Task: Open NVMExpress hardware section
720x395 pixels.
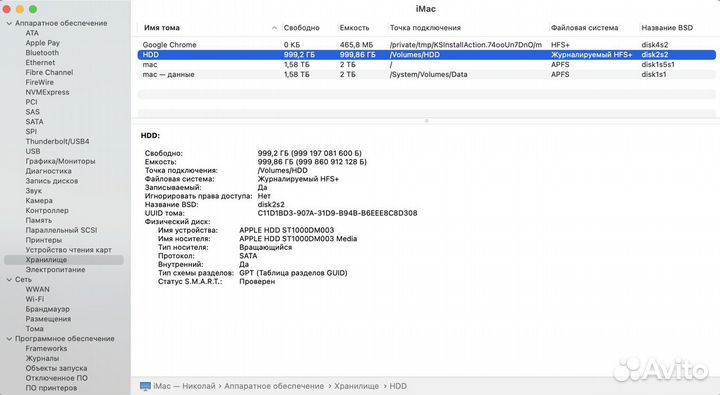Action: [x=47, y=92]
